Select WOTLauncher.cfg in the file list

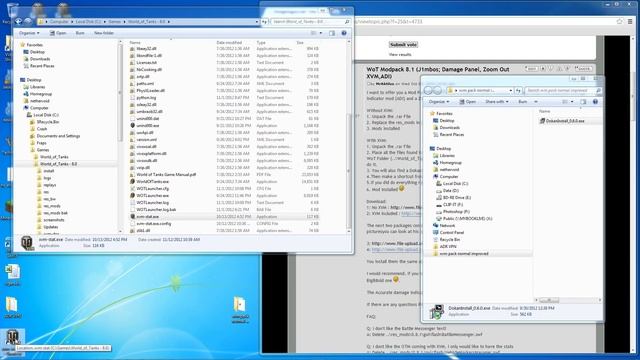coord(152,189)
